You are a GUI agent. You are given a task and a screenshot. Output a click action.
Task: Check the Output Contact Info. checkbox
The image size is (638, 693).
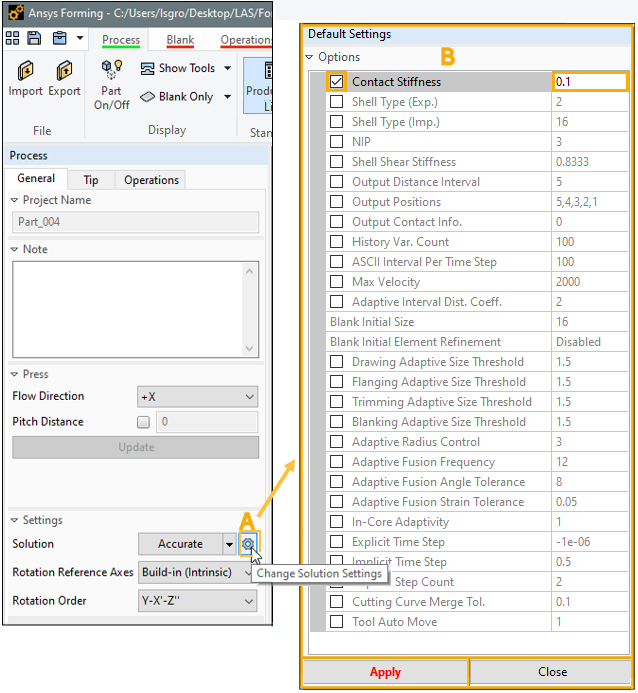336,221
